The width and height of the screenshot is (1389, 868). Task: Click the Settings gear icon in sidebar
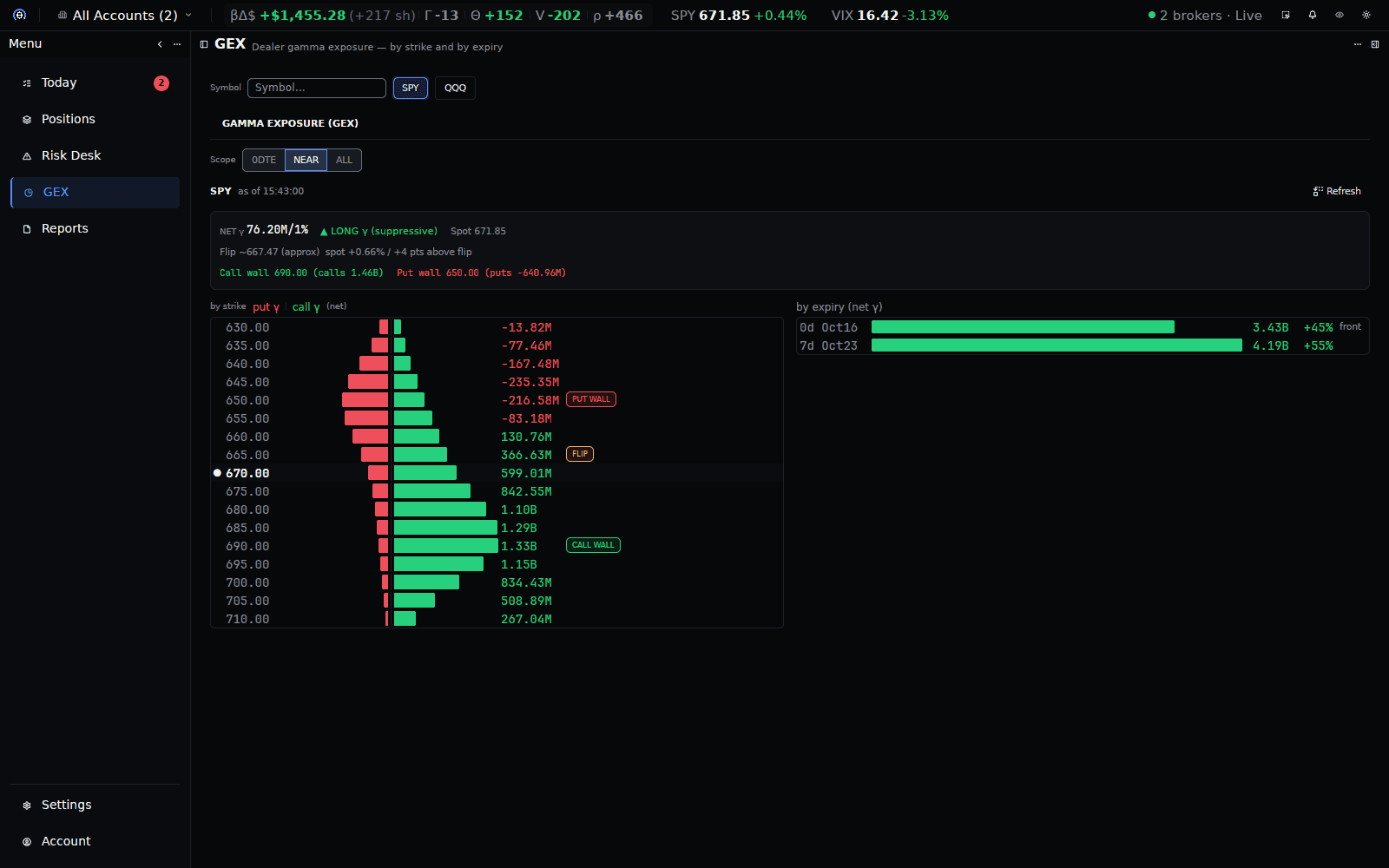(27, 806)
